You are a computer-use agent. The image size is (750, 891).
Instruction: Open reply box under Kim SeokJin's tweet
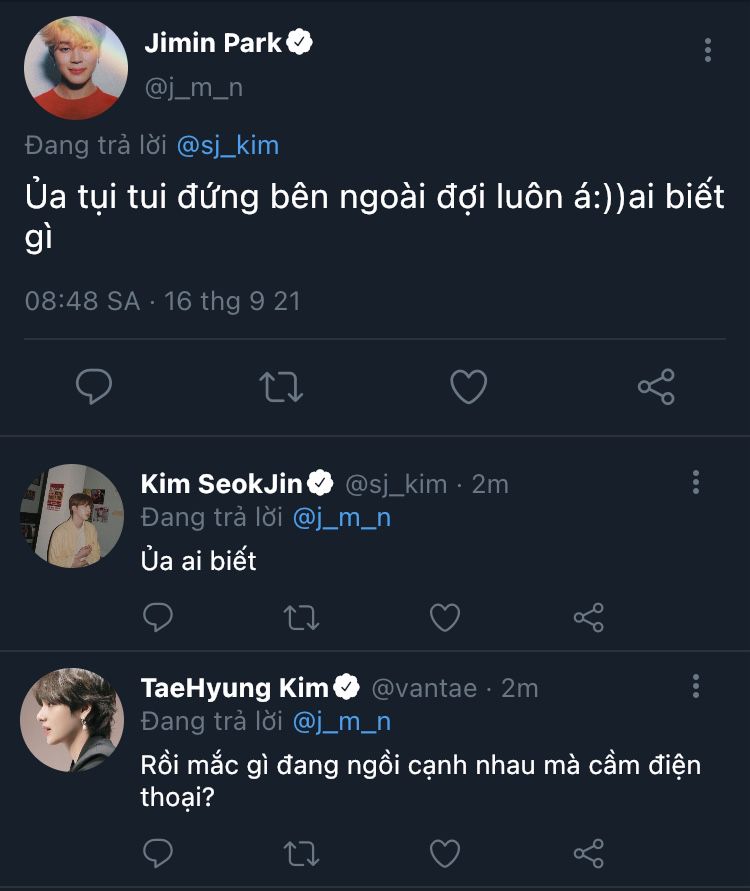pyautogui.click(x=158, y=617)
